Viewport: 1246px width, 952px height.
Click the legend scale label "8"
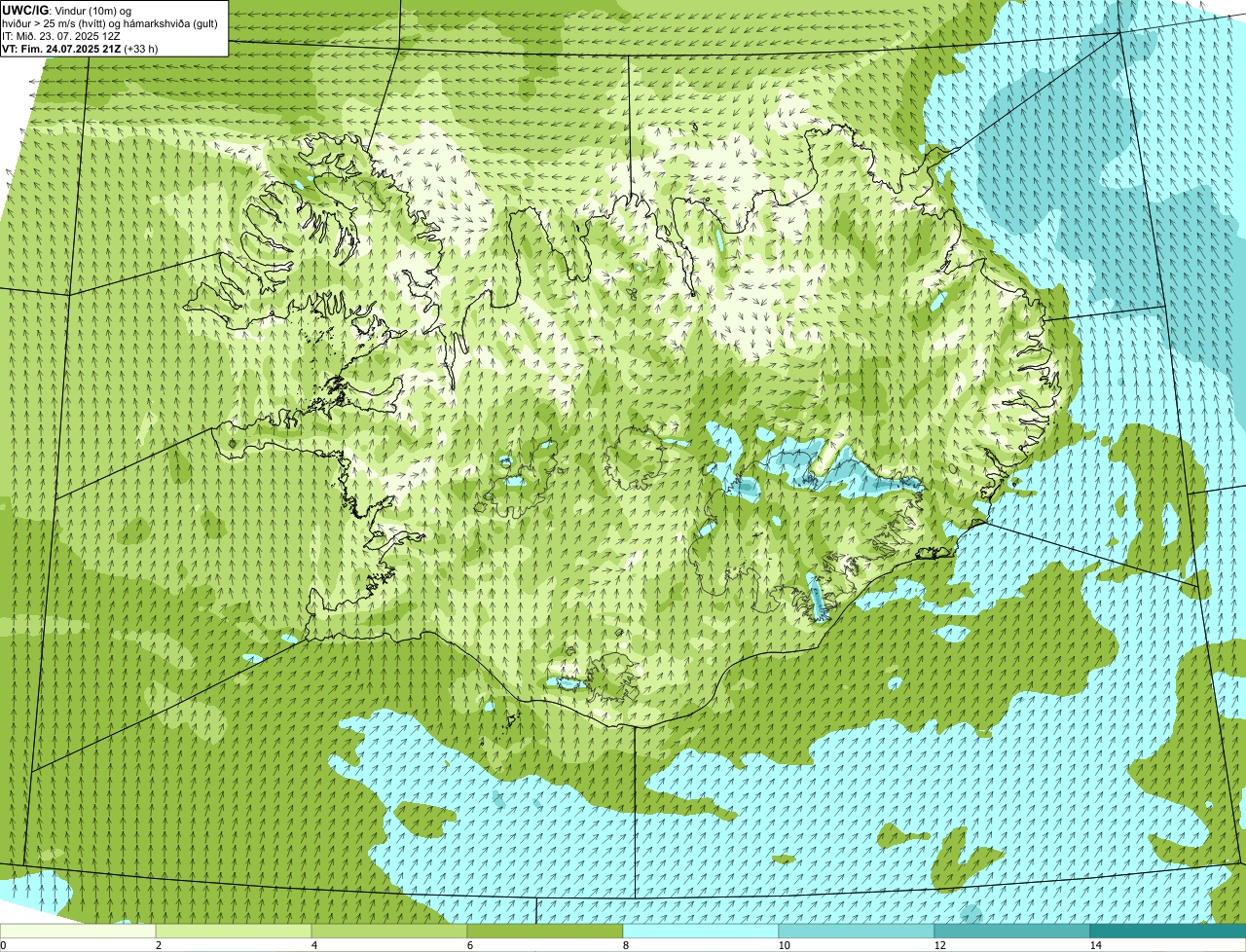[625, 945]
